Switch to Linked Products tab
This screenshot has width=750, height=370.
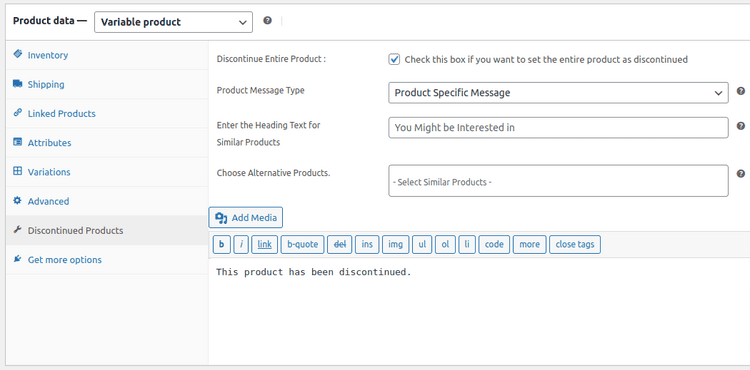coord(61,114)
